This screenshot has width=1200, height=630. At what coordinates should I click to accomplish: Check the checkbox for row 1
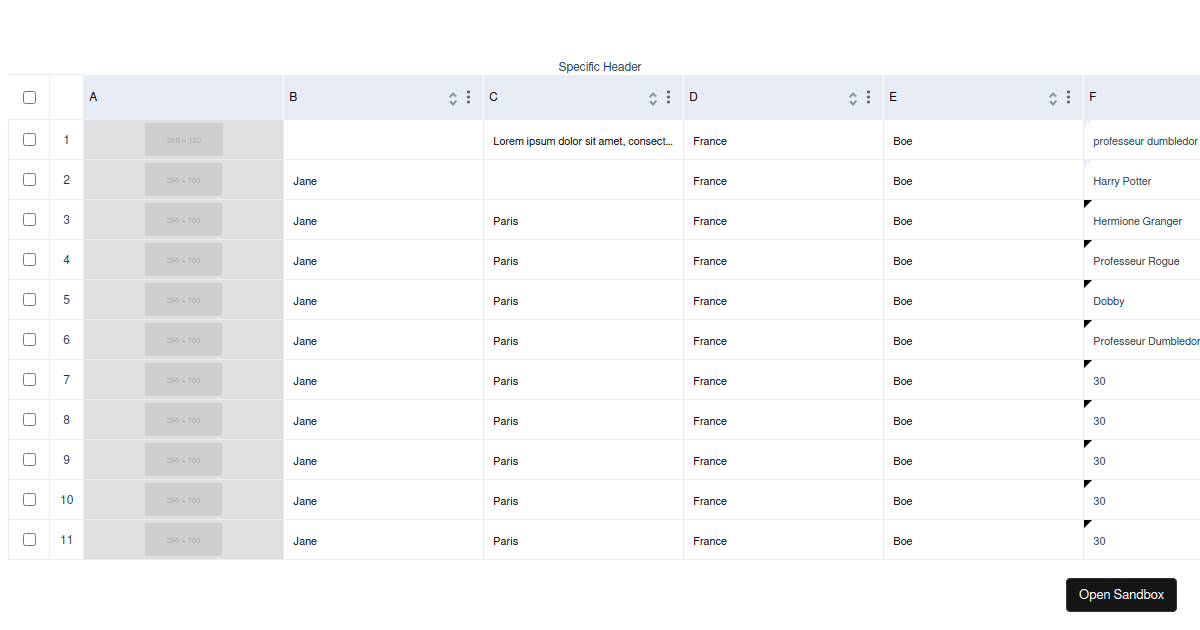coord(29,140)
